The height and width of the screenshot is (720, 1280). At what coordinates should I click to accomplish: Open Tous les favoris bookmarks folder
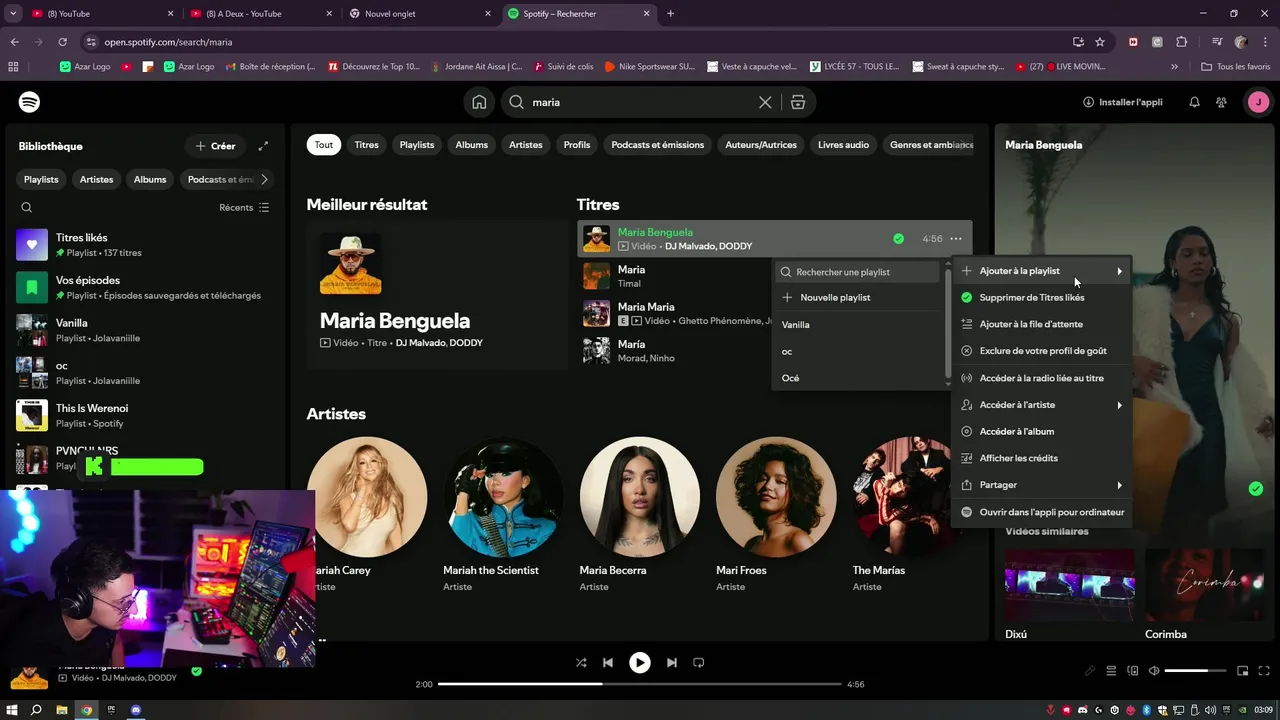[1236, 66]
